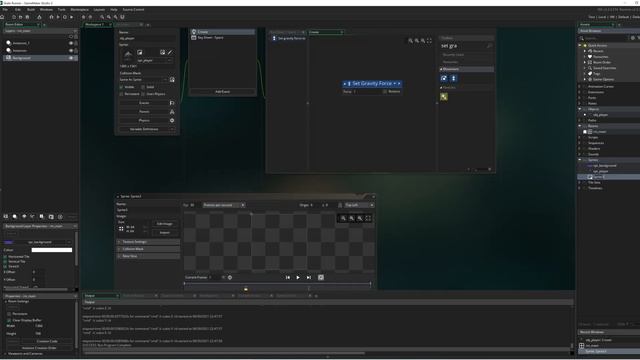Select Set Gravity Force icon in toolbox
The height and width of the screenshot is (360, 640).
click(453, 78)
